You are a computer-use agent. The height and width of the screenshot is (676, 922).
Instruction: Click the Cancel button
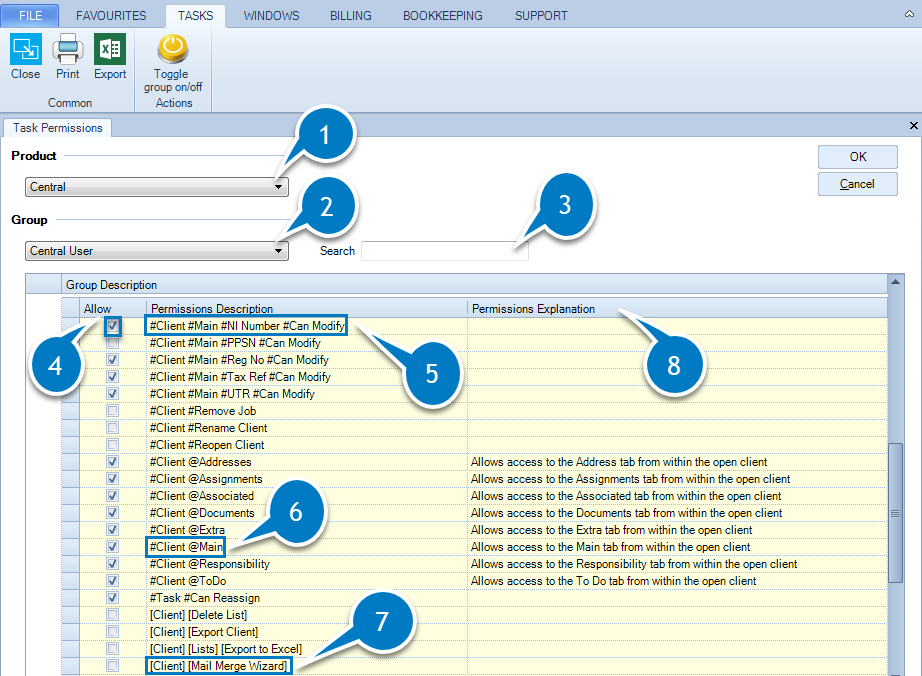(x=857, y=184)
